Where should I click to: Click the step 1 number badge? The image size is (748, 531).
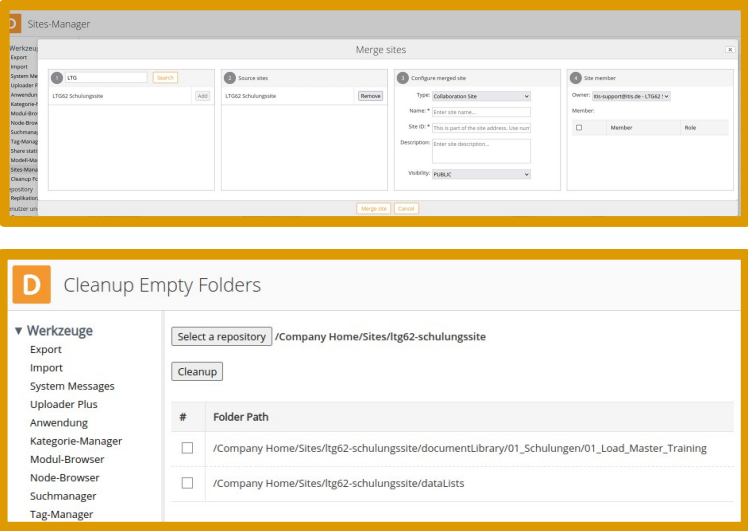click(x=57, y=78)
